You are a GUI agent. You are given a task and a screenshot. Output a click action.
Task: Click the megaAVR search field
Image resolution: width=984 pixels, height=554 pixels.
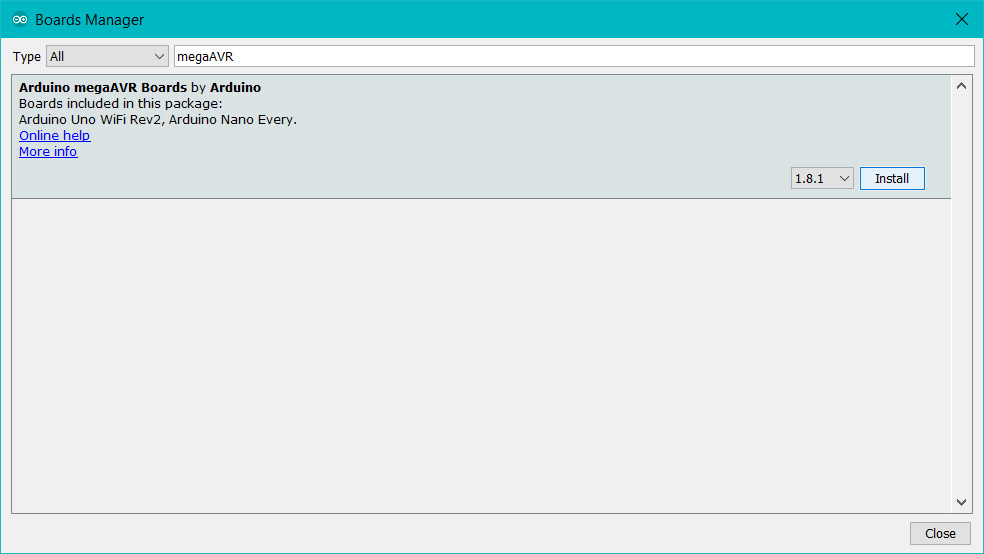point(574,56)
